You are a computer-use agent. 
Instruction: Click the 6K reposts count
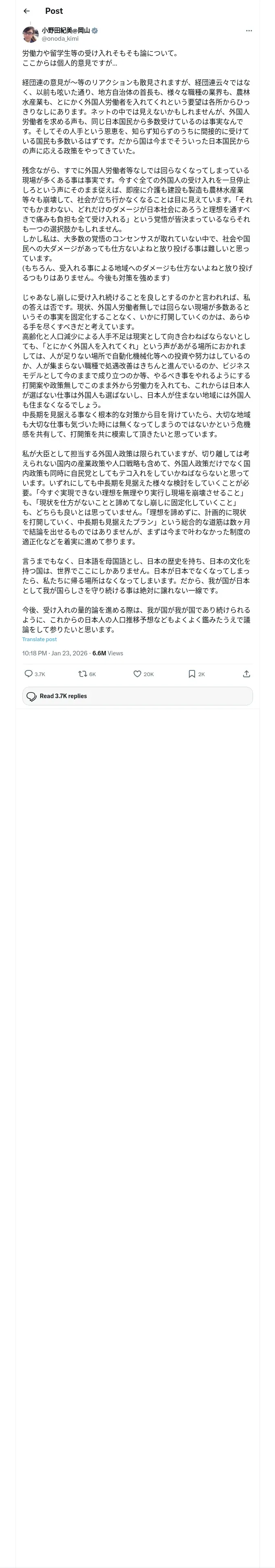[92, 674]
